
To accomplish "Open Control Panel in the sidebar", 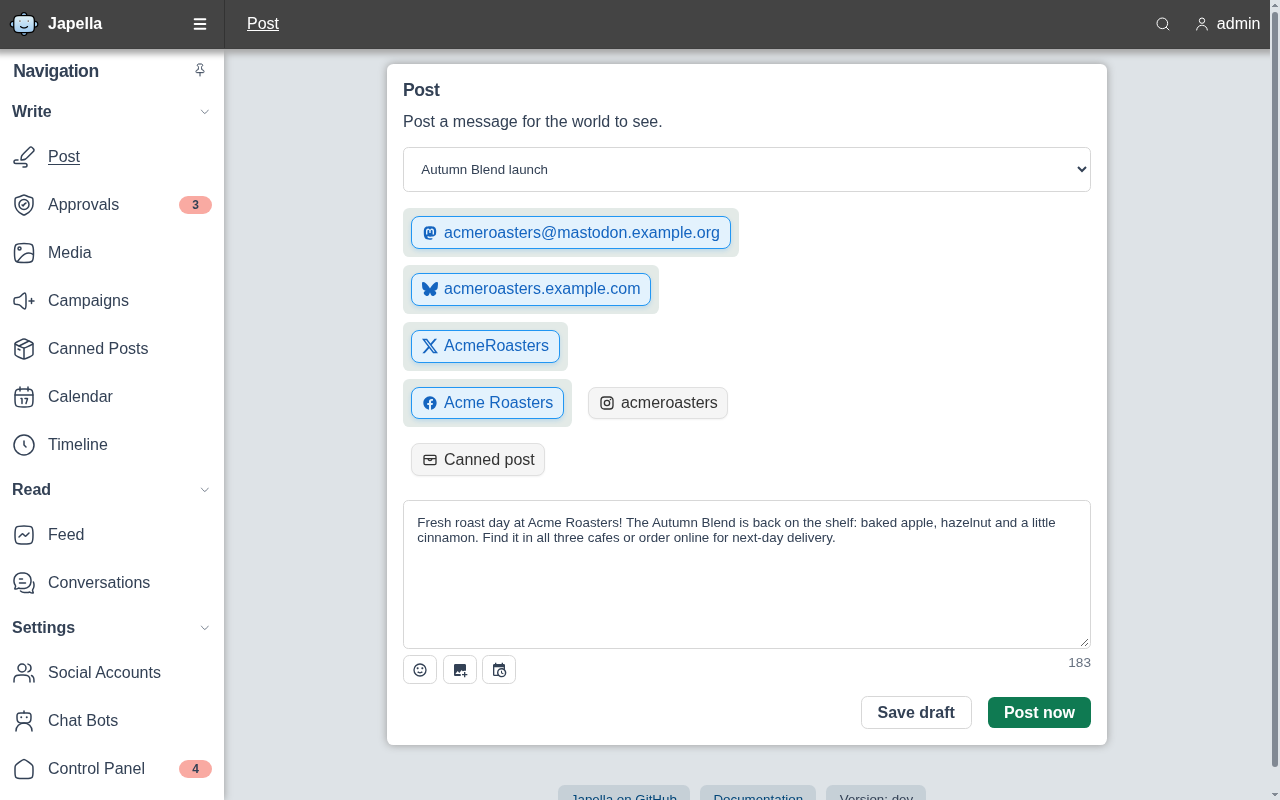I will coord(112,769).
